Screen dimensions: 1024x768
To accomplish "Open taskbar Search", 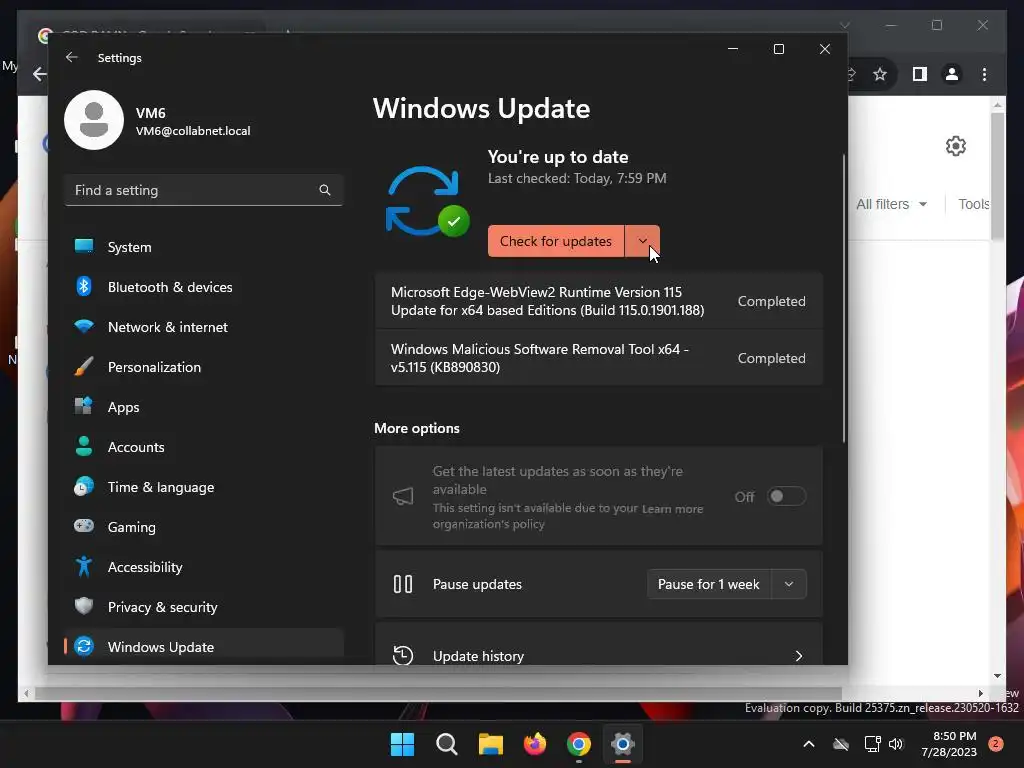I will [447, 744].
